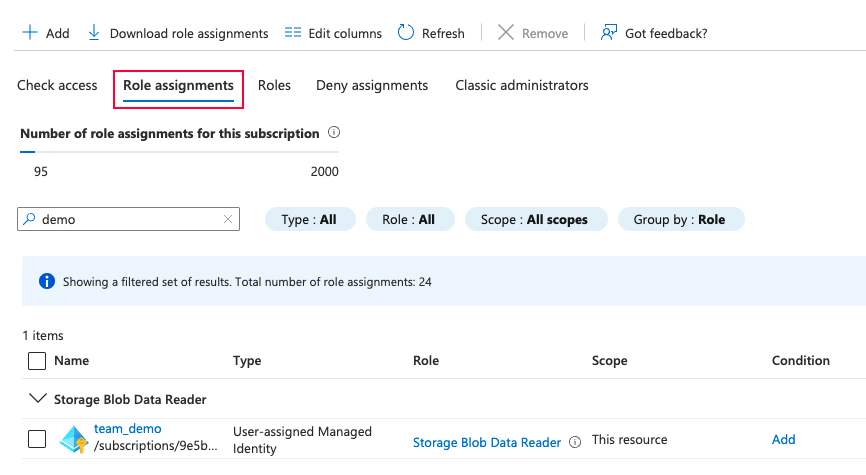Check the select-all checkbox in header
The width and height of the screenshot is (866, 475).
coord(37,361)
